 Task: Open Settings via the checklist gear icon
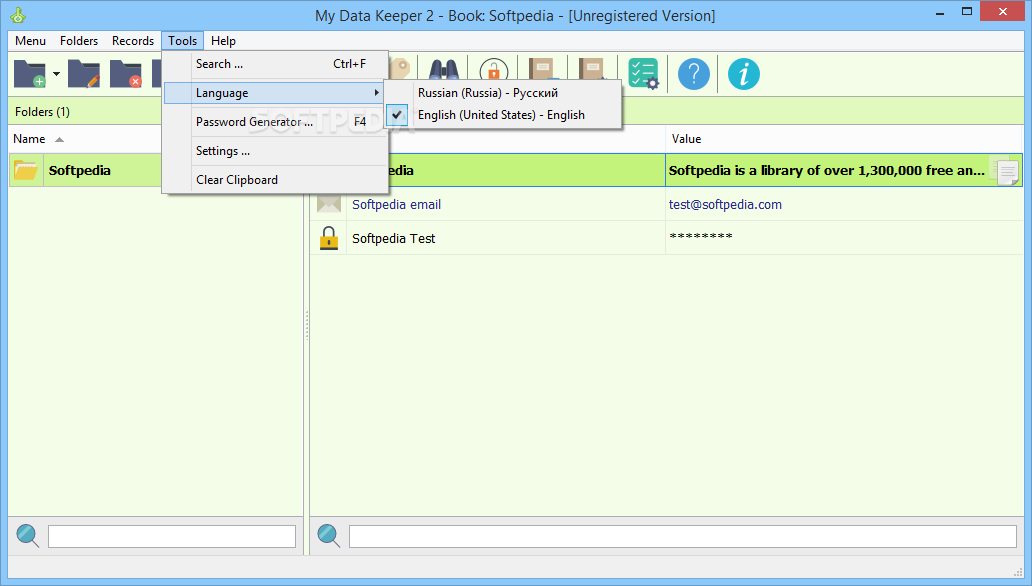643,74
